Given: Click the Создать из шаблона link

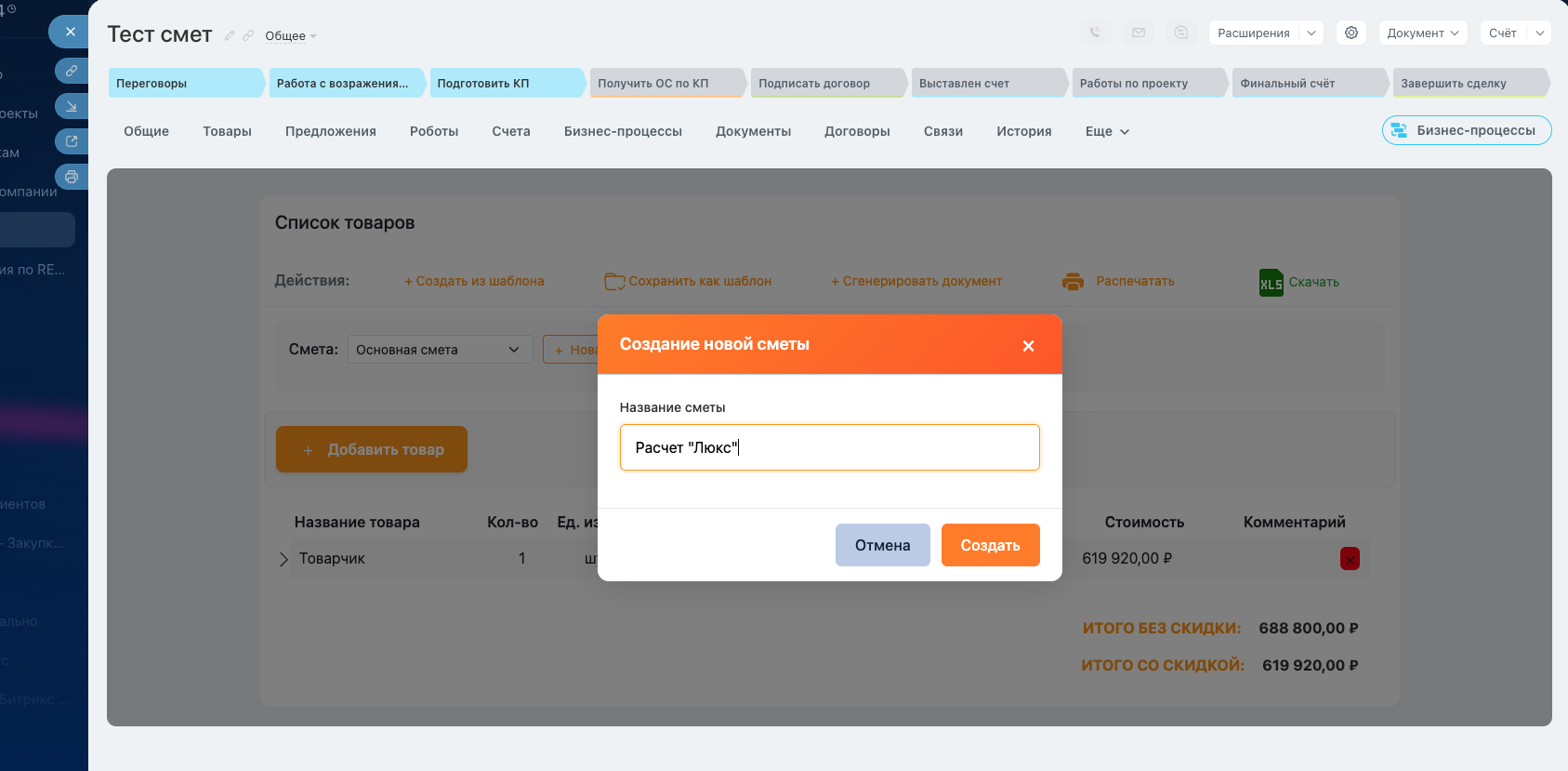Looking at the screenshot, I should click(474, 281).
